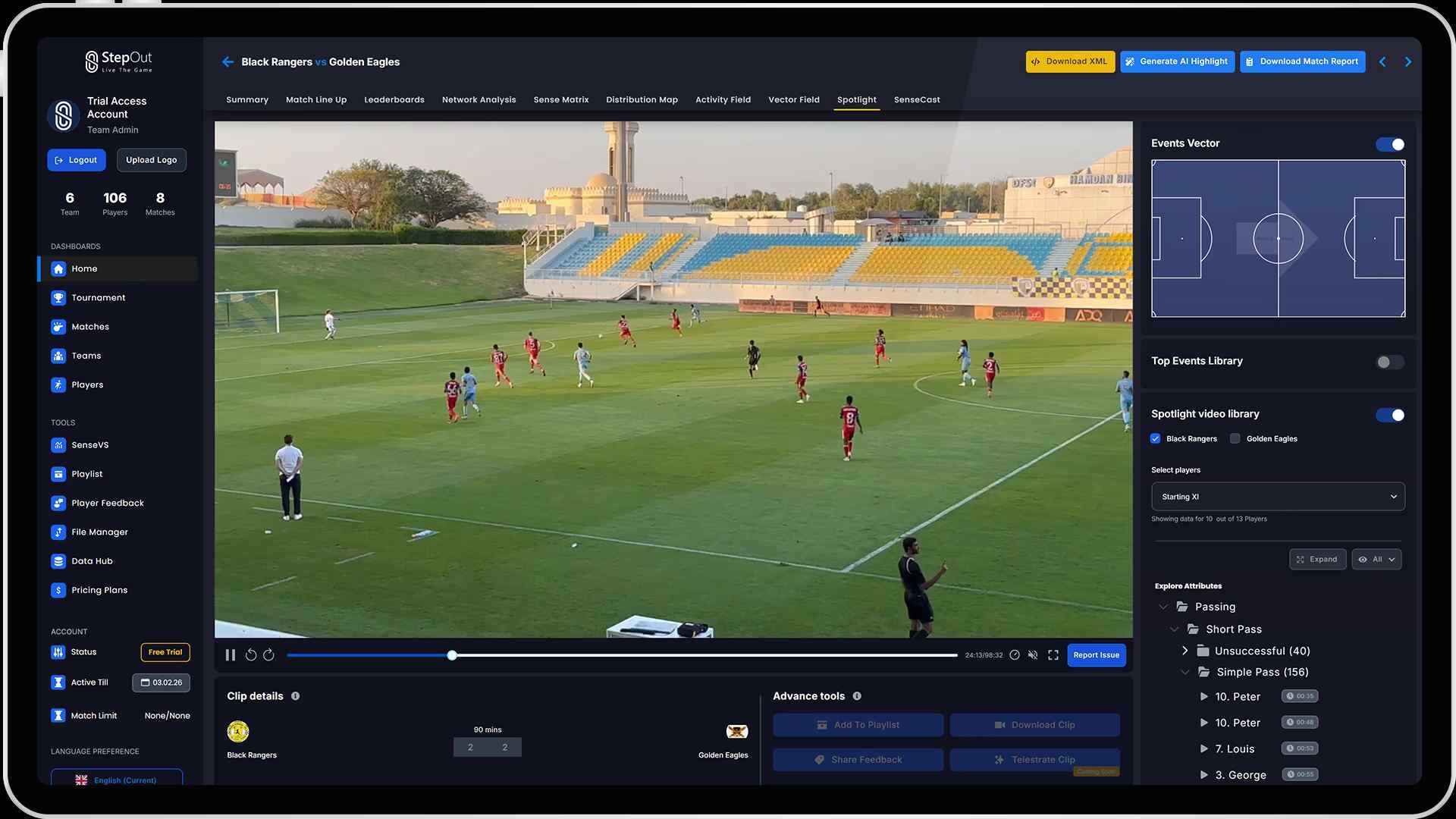Toggle the Events Vector switch

point(1390,145)
